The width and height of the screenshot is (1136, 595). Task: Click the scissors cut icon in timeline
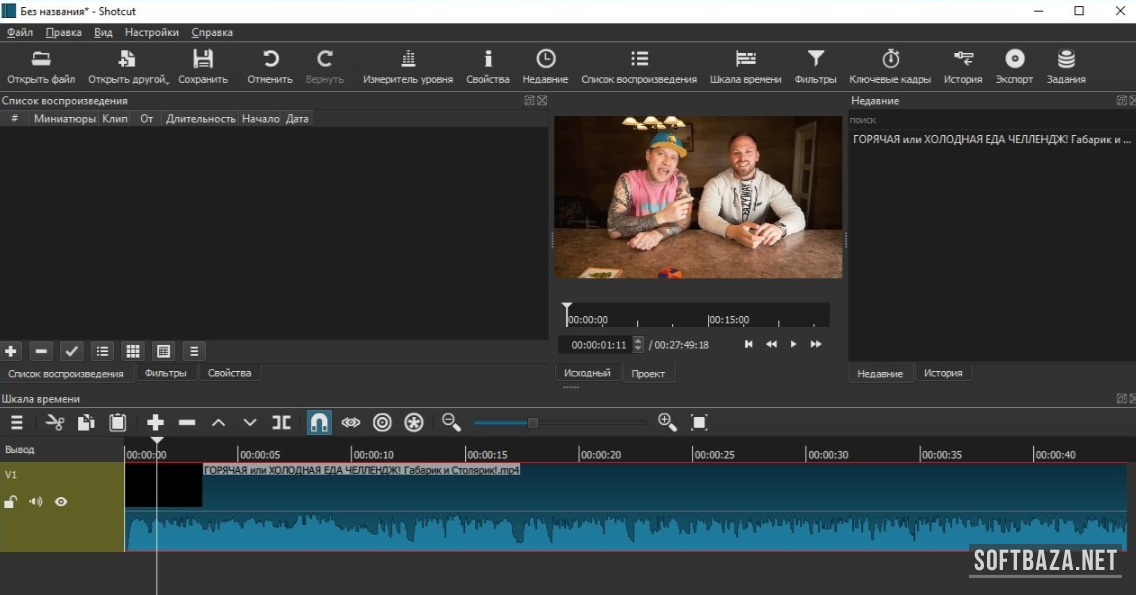click(x=55, y=423)
